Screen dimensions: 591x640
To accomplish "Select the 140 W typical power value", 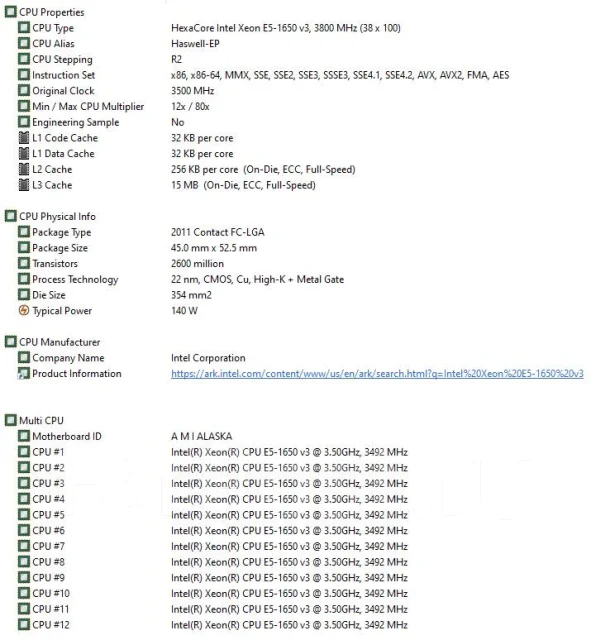I will point(184,311).
